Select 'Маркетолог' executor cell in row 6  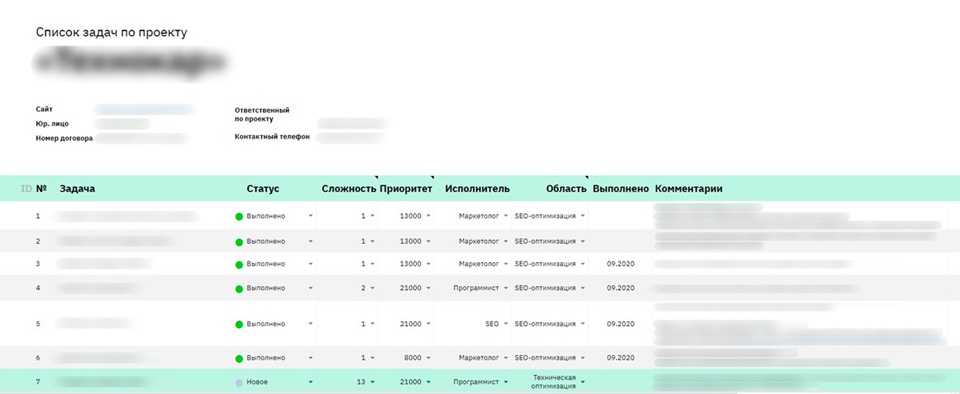click(x=479, y=358)
